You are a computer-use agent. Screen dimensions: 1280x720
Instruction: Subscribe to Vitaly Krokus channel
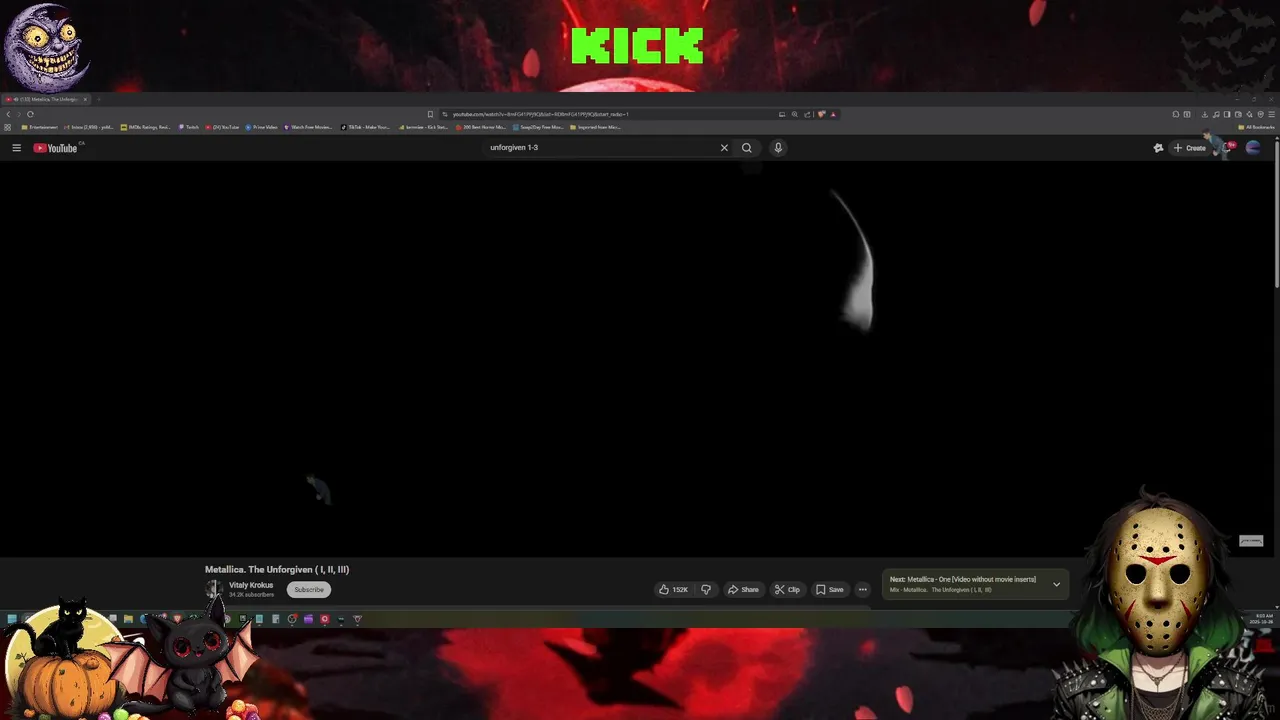point(309,590)
